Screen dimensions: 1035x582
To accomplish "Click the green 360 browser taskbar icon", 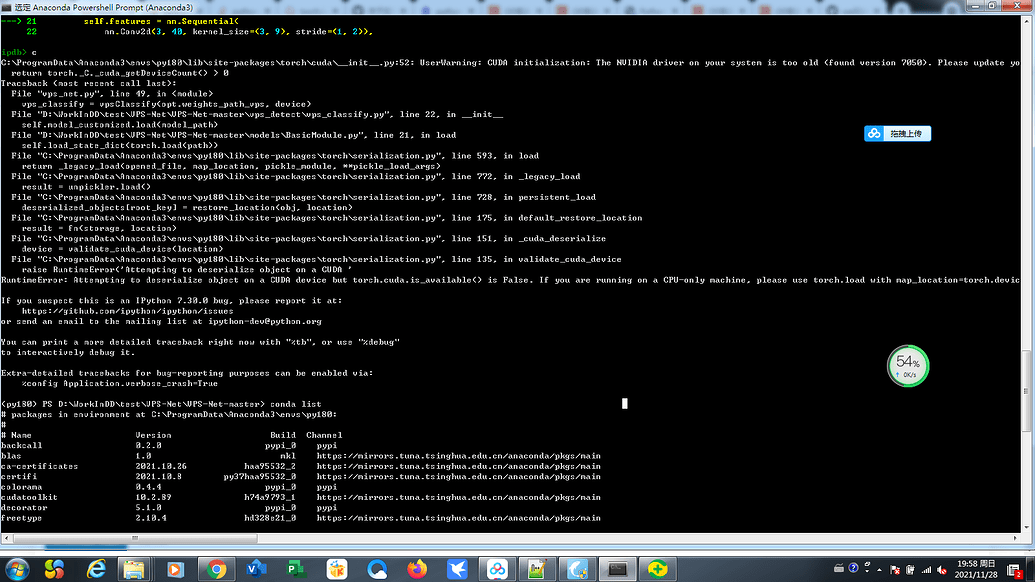I will click(657, 568).
